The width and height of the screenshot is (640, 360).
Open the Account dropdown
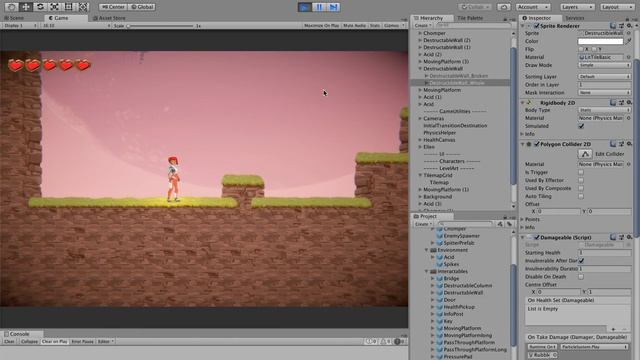pyautogui.click(x=533, y=7)
